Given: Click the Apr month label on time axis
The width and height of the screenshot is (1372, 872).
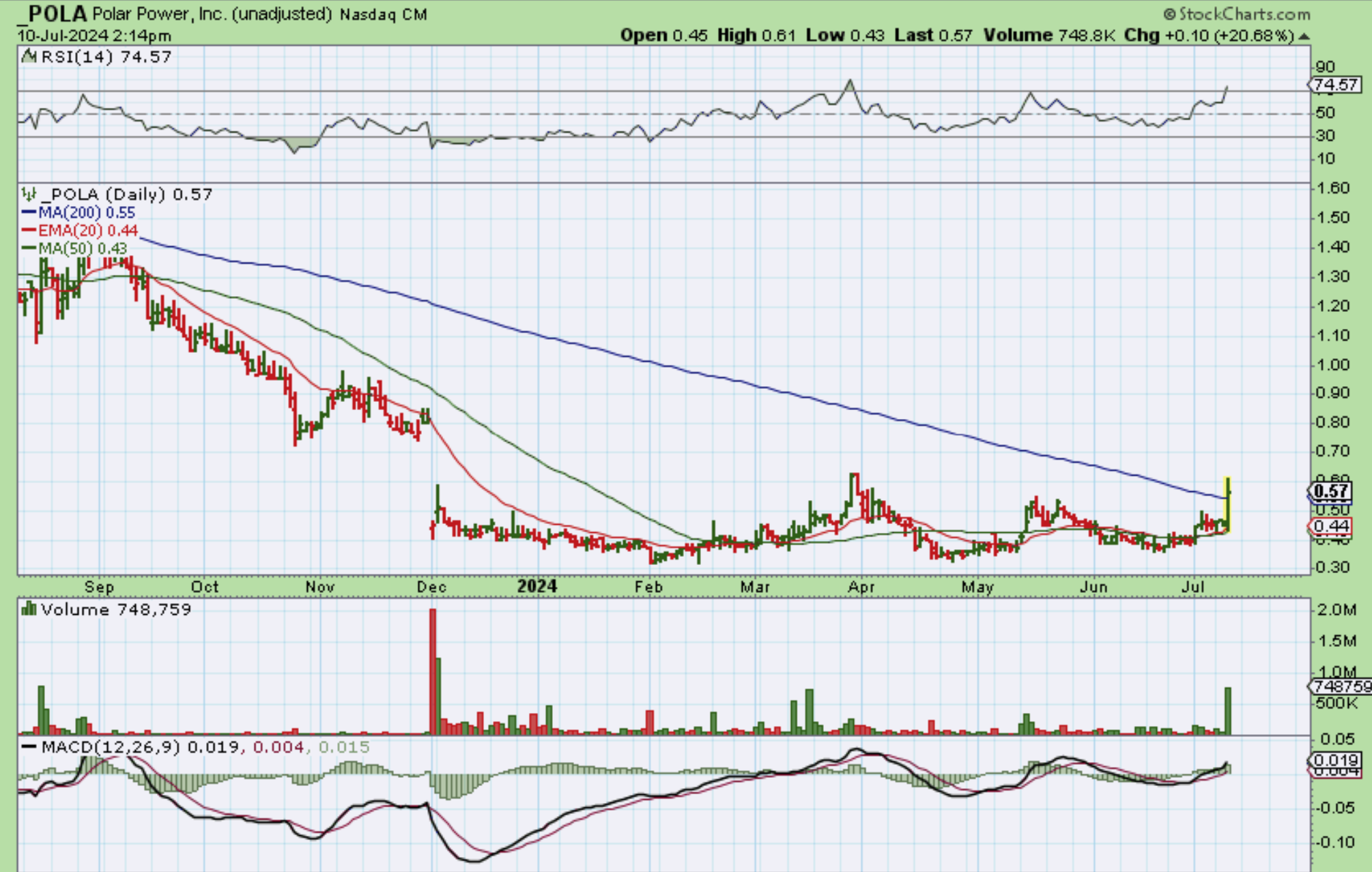Looking at the screenshot, I should (861, 587).
